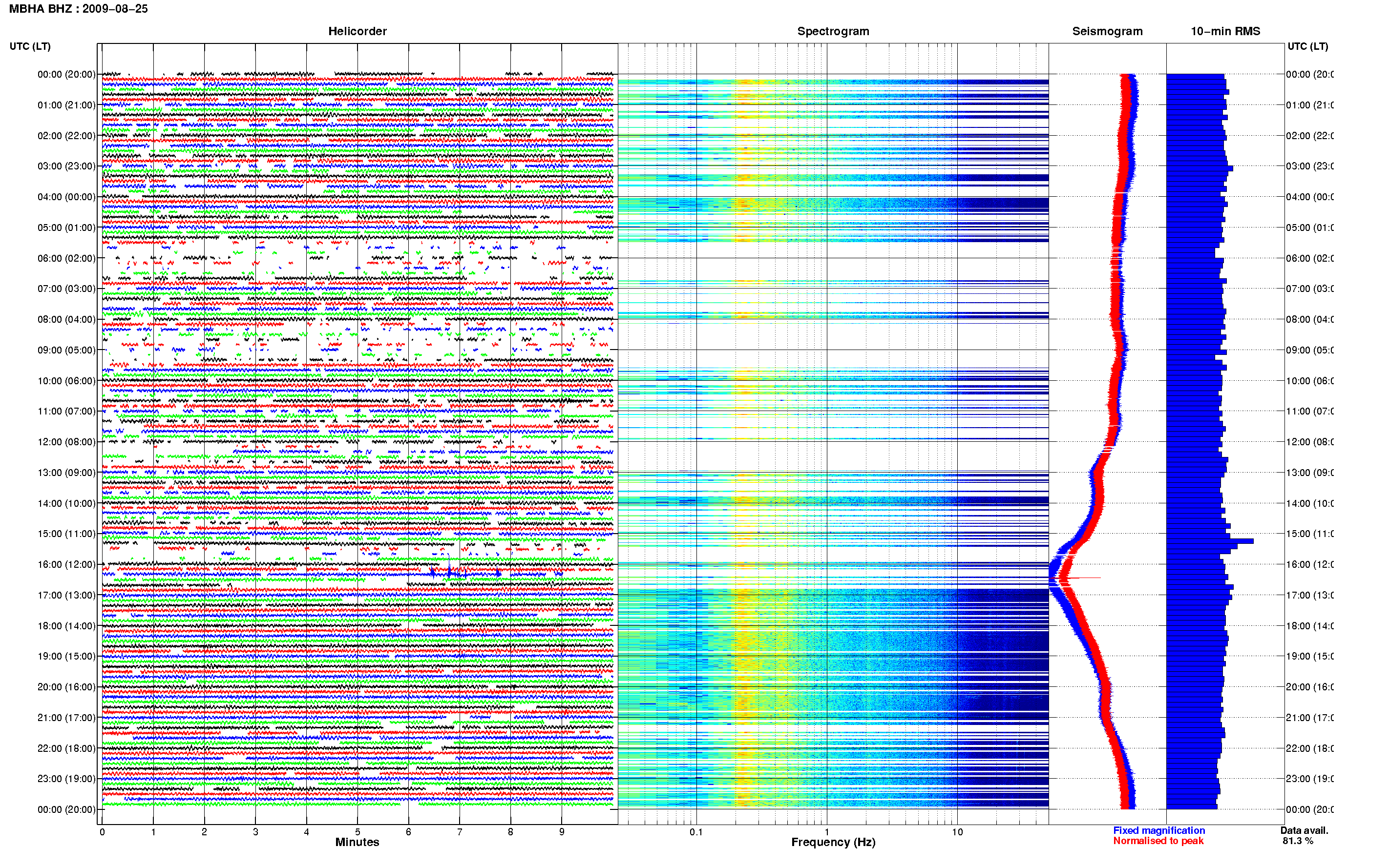Click tick 0 on the Minutes axis
This screenshot has height=868, width=1389.
pyautogui.click(x=102, y=831)
